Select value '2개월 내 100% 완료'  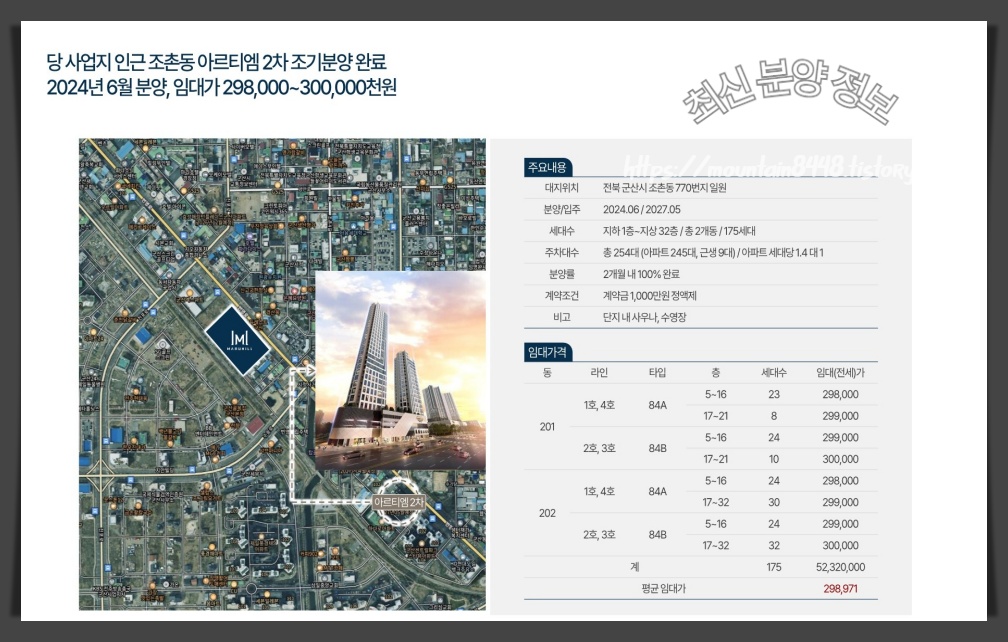[x=641, y=274]
